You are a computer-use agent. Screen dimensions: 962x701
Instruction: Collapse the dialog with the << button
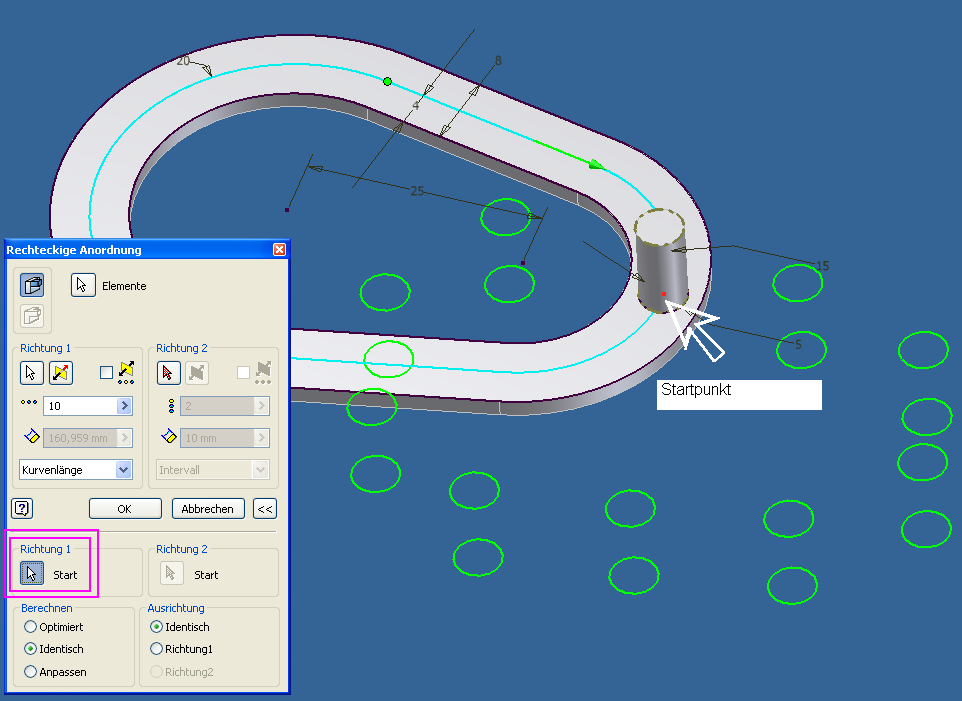[x=265, y=508]
